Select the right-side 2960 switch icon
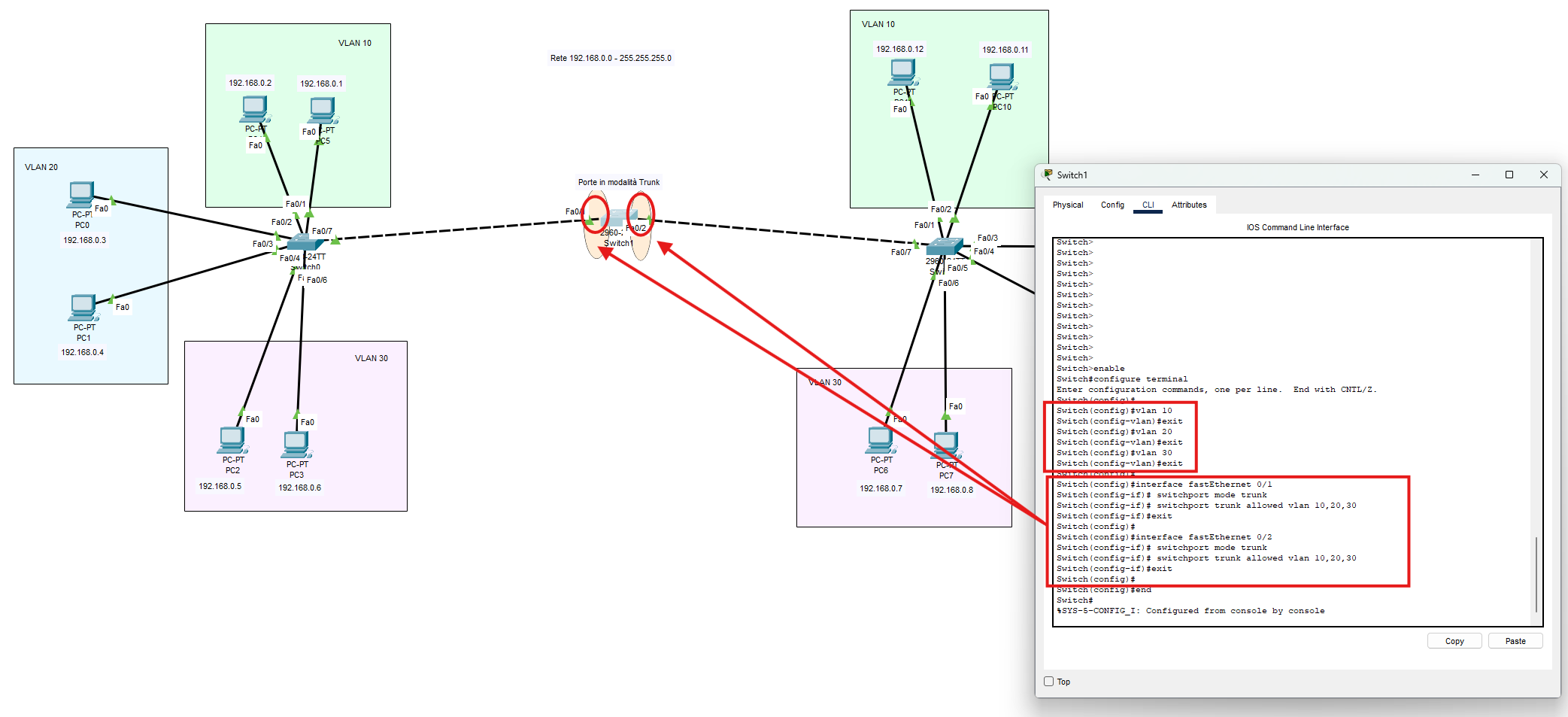 coord(945,246)
